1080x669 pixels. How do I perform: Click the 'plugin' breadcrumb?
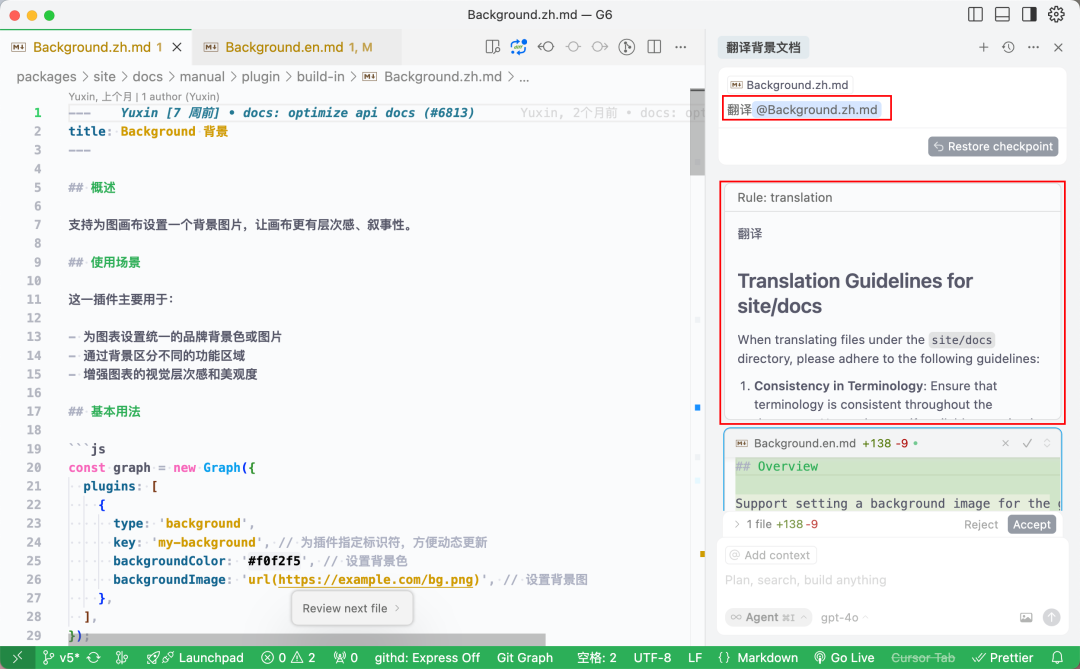pos(260,76)
